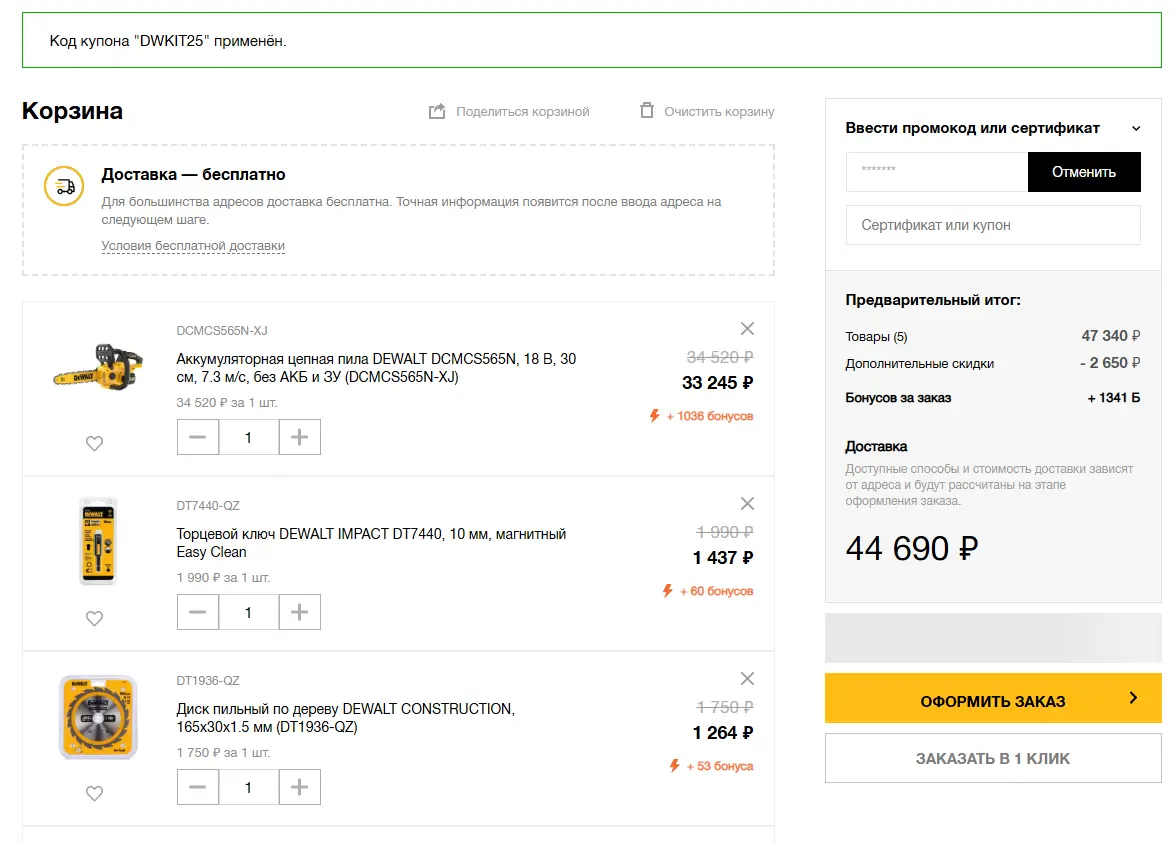This screenshot has width=1173, height=843.
Task: Open the Диск пильный DEWALT CONSTRUCTION title
Action: coord(346,718)
